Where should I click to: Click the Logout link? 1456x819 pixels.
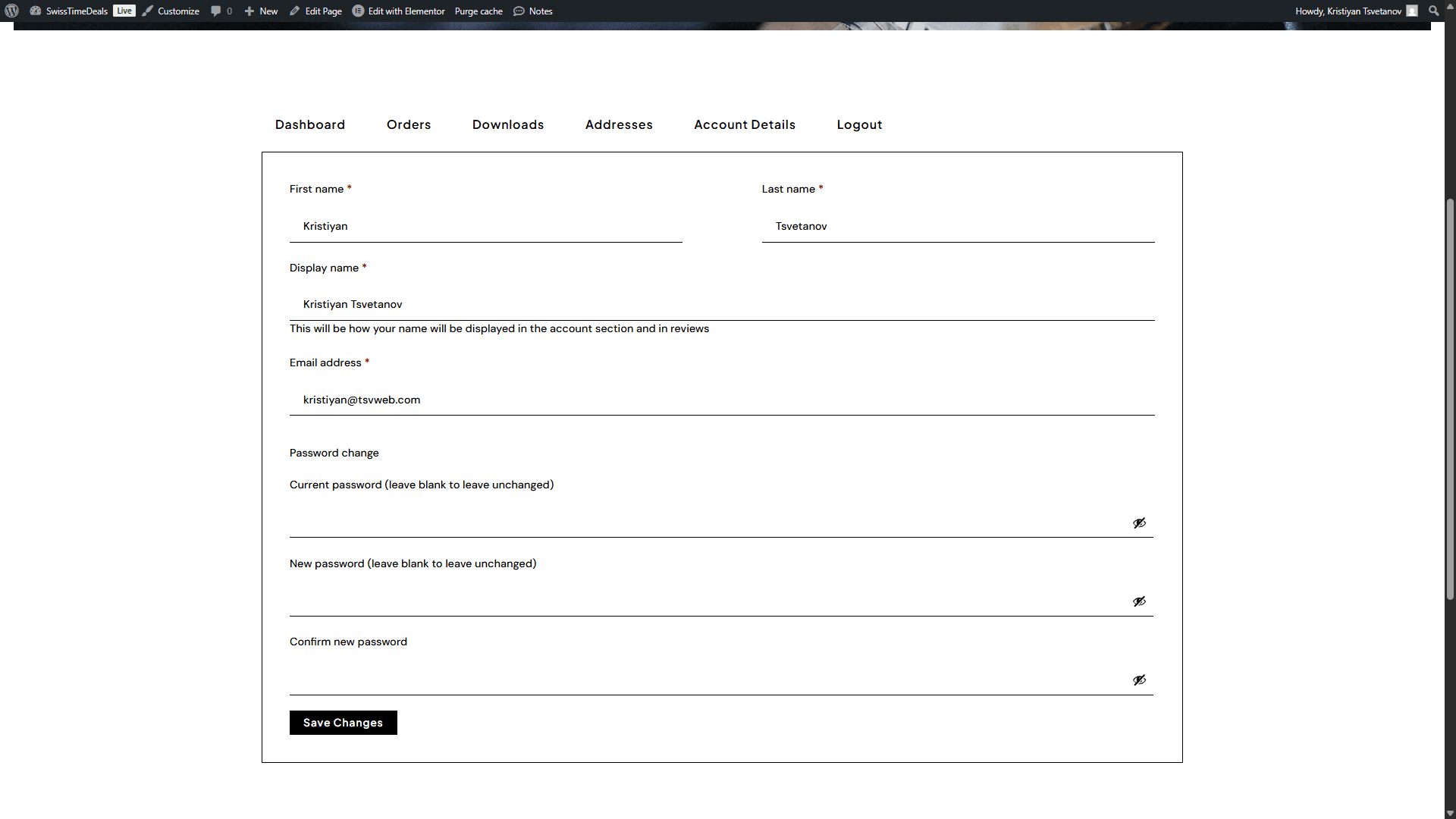click(x=859, y=124)
